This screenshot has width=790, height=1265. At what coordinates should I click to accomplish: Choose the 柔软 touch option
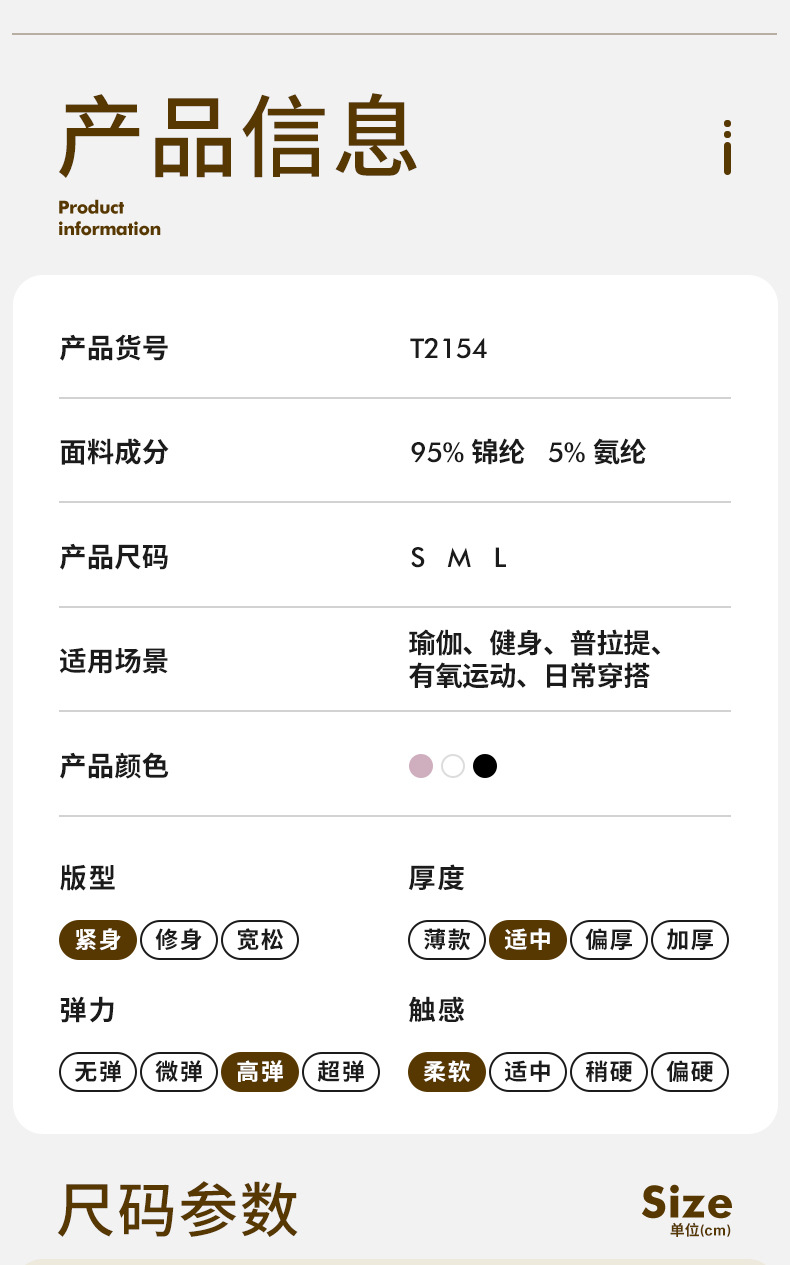click(x=447, y=1072)
